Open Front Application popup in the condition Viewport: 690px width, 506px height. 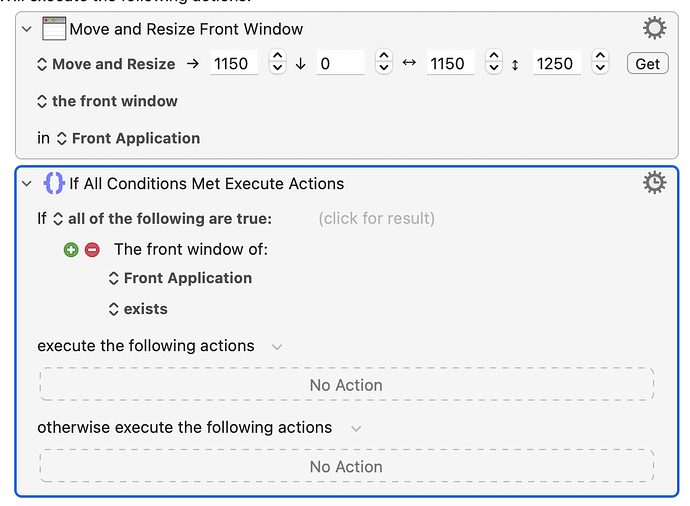(x=180, y=278)
